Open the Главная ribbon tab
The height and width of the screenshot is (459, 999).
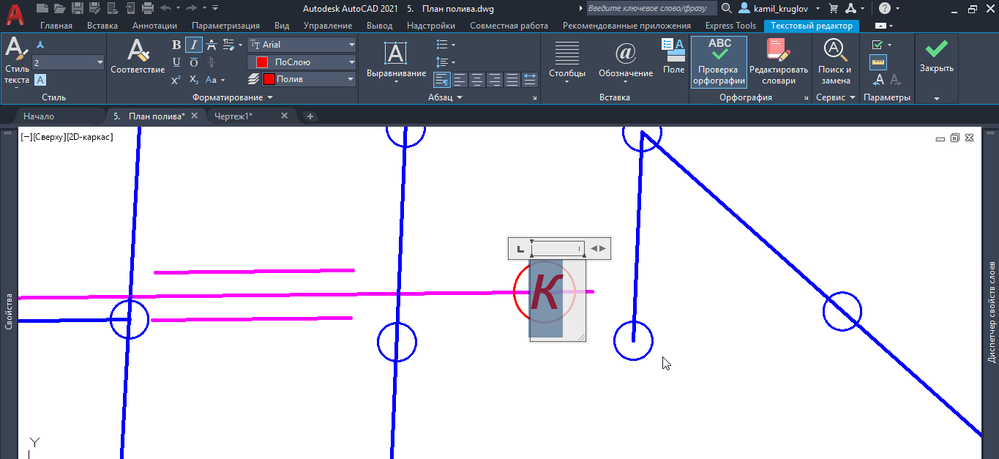pyautogui.click(x=56, y=26)
